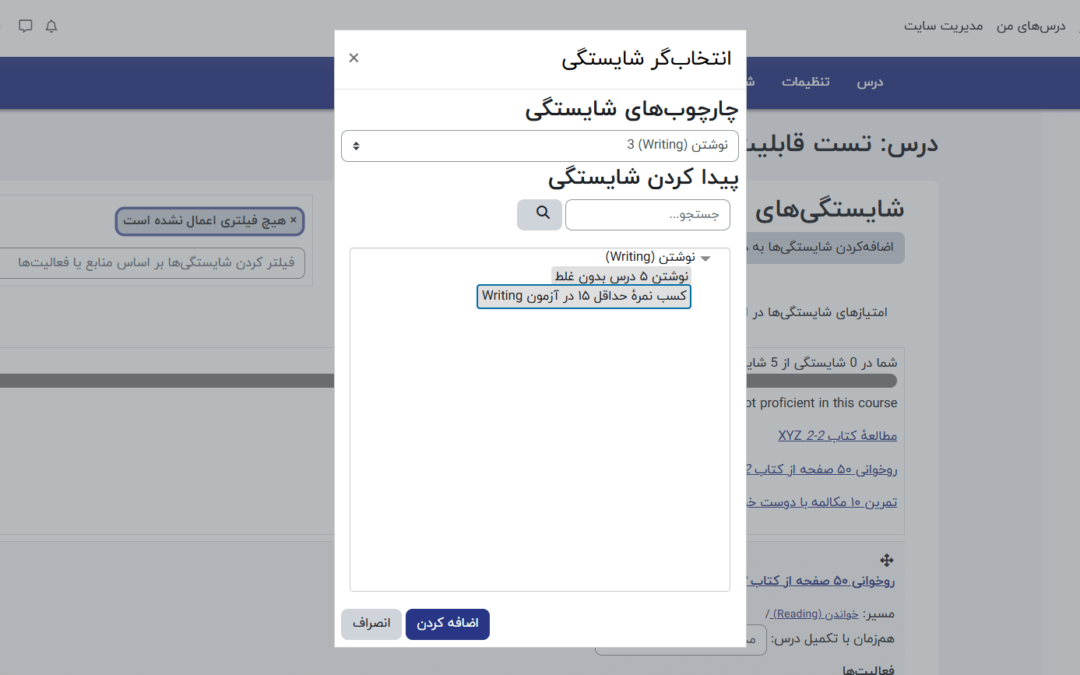Open the 'مطالعهٔ کتاب XYZ 2-2' link
The width and height of the screenshot is (1080, 675).
[837, 436]
